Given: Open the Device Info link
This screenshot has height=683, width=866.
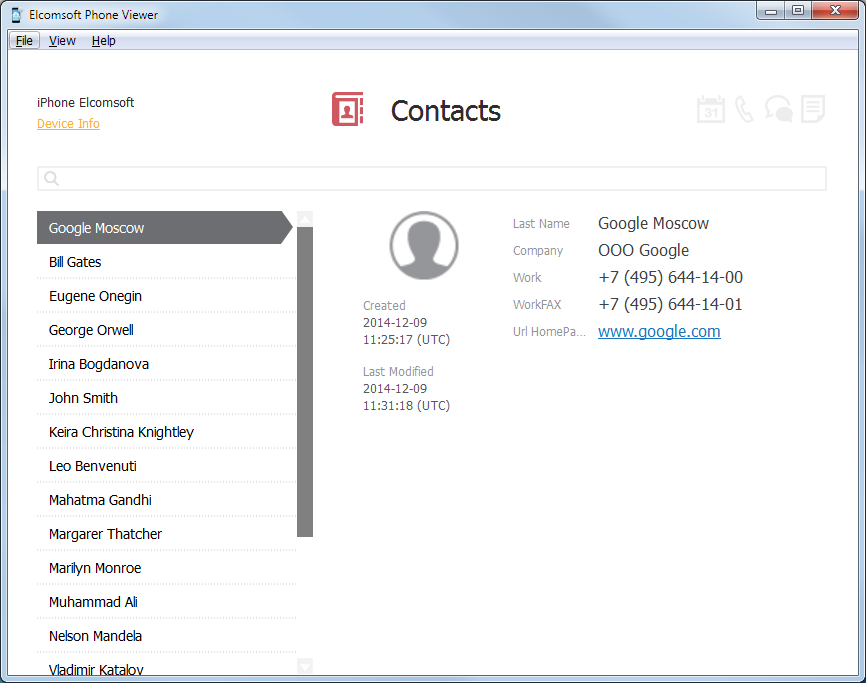Looking at the screenshot, I should pos(68,124).
